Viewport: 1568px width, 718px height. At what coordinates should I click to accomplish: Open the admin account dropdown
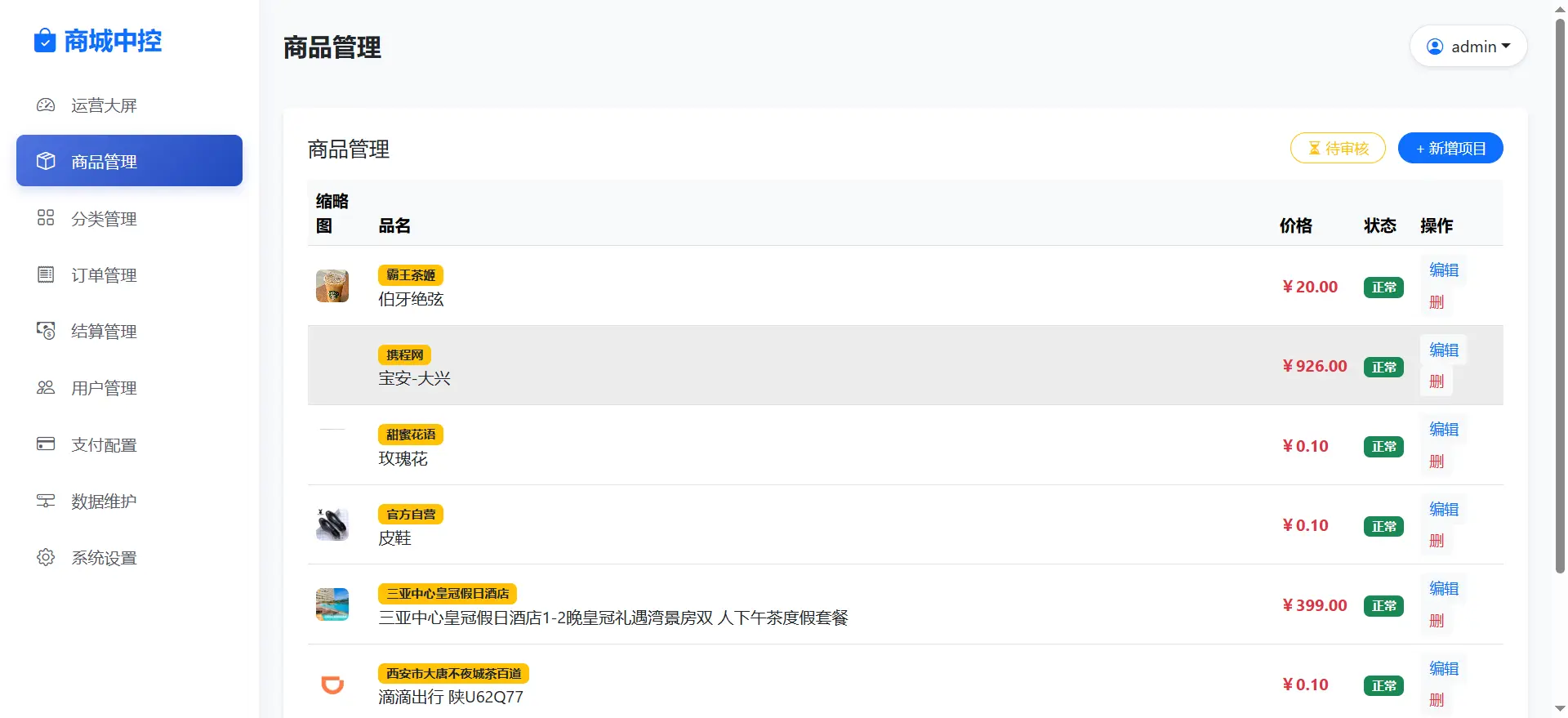(x=1468, y=47)
